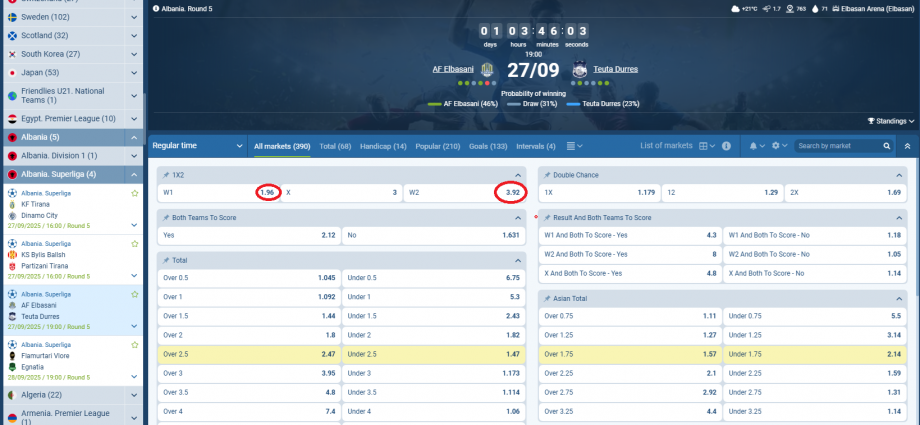Star the Flamurtari Vlore vs Egnatia match
The height and width of the screenshot is (425, 920).
tap(135, 344)
